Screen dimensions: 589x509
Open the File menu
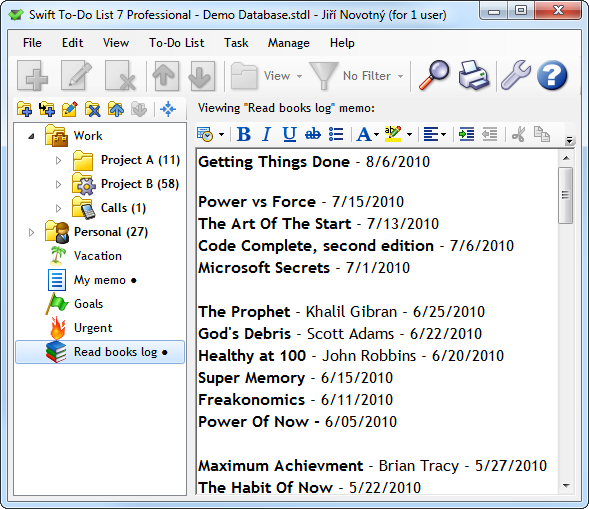click(32, 43)
